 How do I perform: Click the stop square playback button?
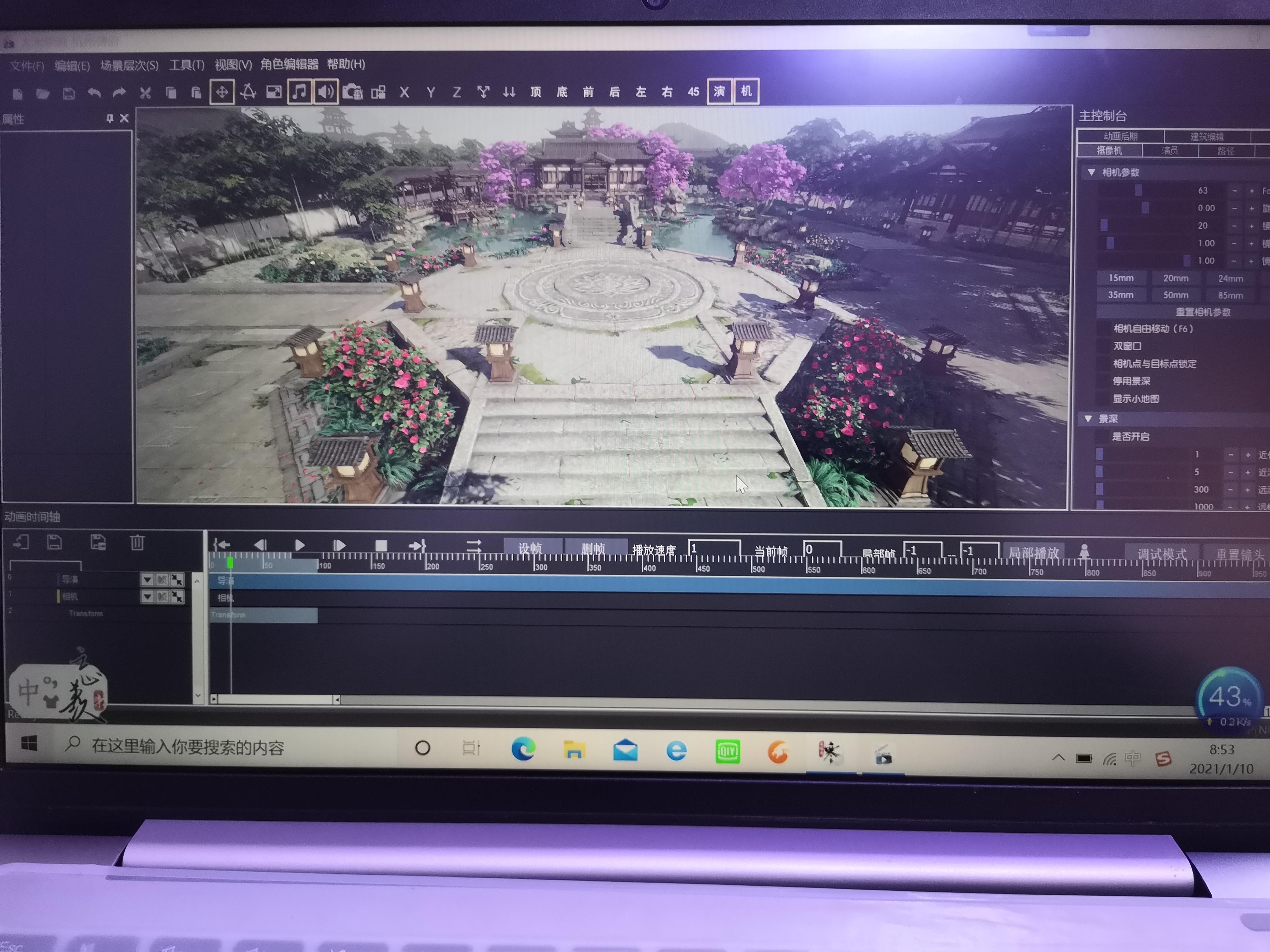click(381, 545)
